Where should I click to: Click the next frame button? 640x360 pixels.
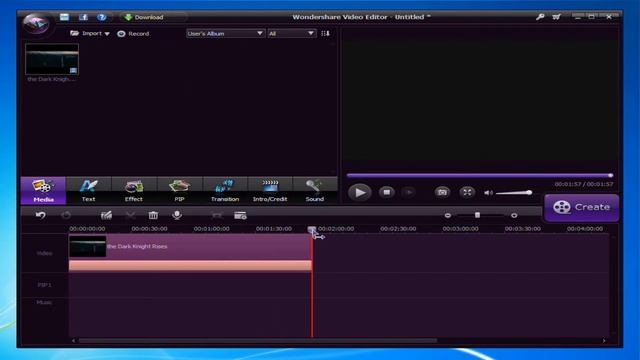coord(409,192)
